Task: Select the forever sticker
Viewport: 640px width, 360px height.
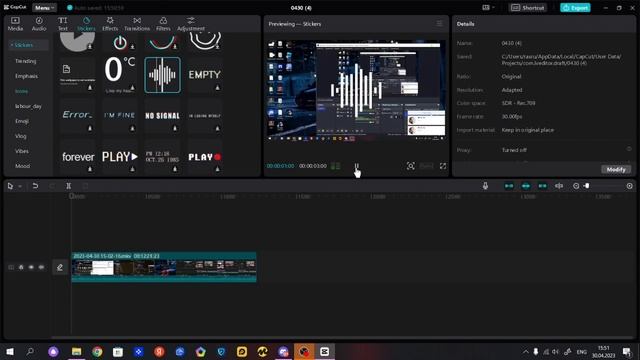Action: click(x=78, y=157)
